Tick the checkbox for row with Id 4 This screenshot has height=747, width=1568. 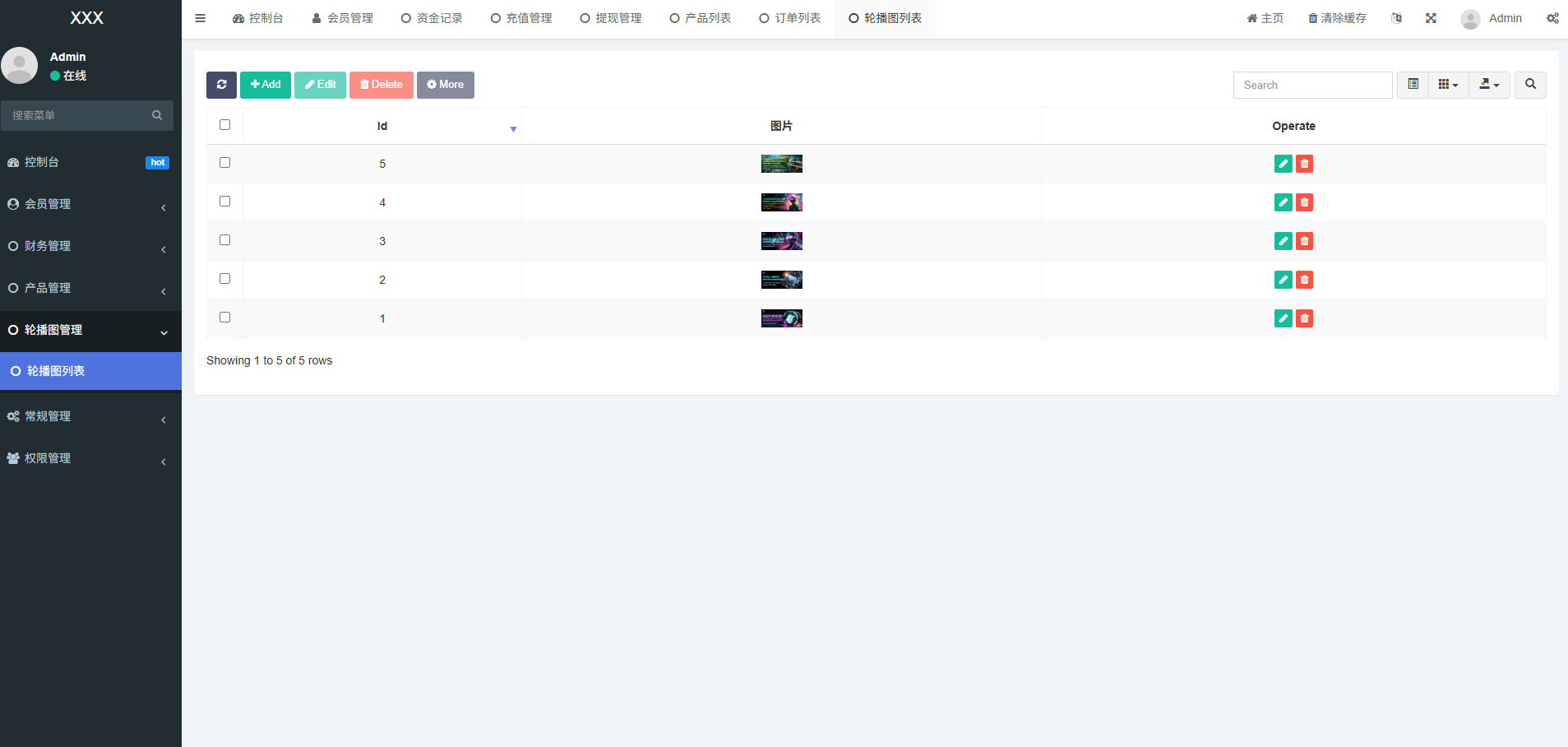point(224,202)
